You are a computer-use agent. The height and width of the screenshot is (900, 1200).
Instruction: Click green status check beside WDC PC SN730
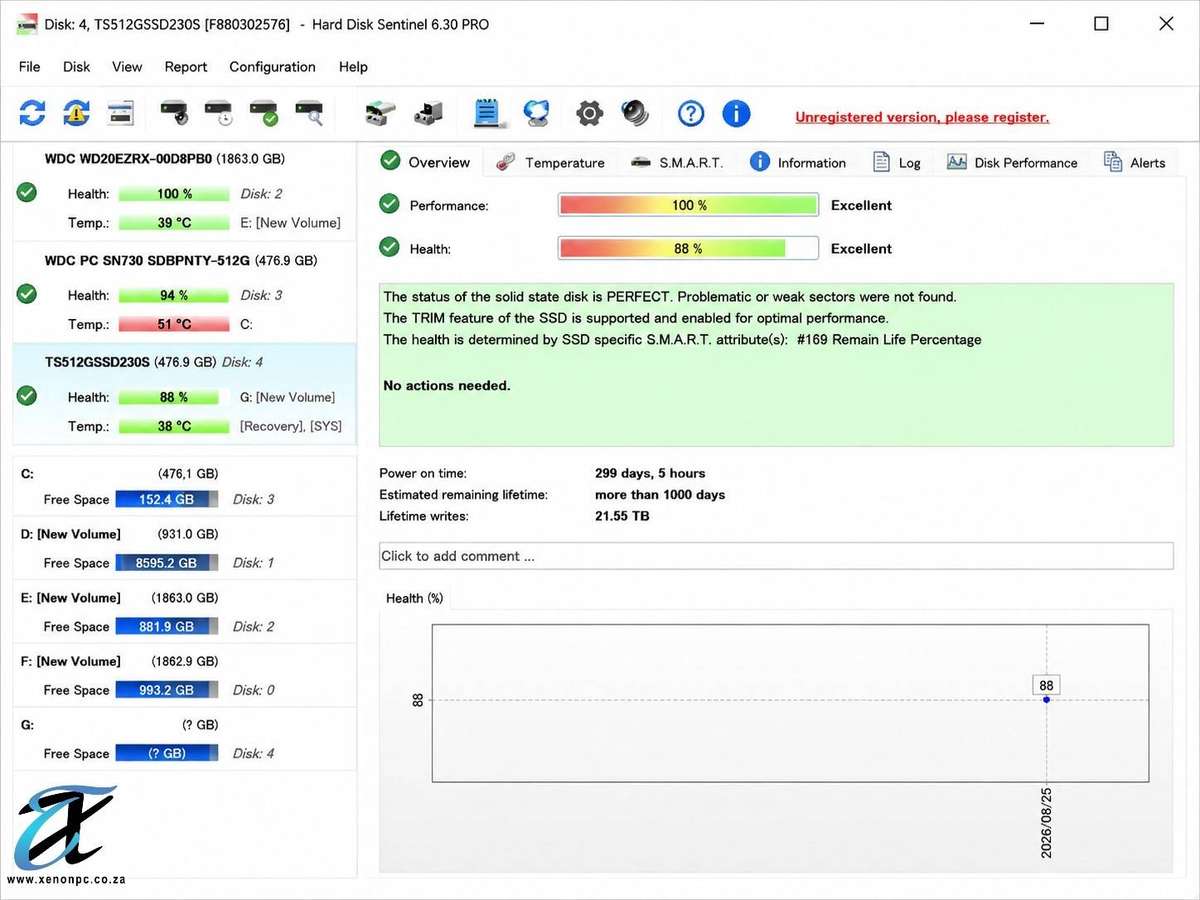tap(27, 294)
